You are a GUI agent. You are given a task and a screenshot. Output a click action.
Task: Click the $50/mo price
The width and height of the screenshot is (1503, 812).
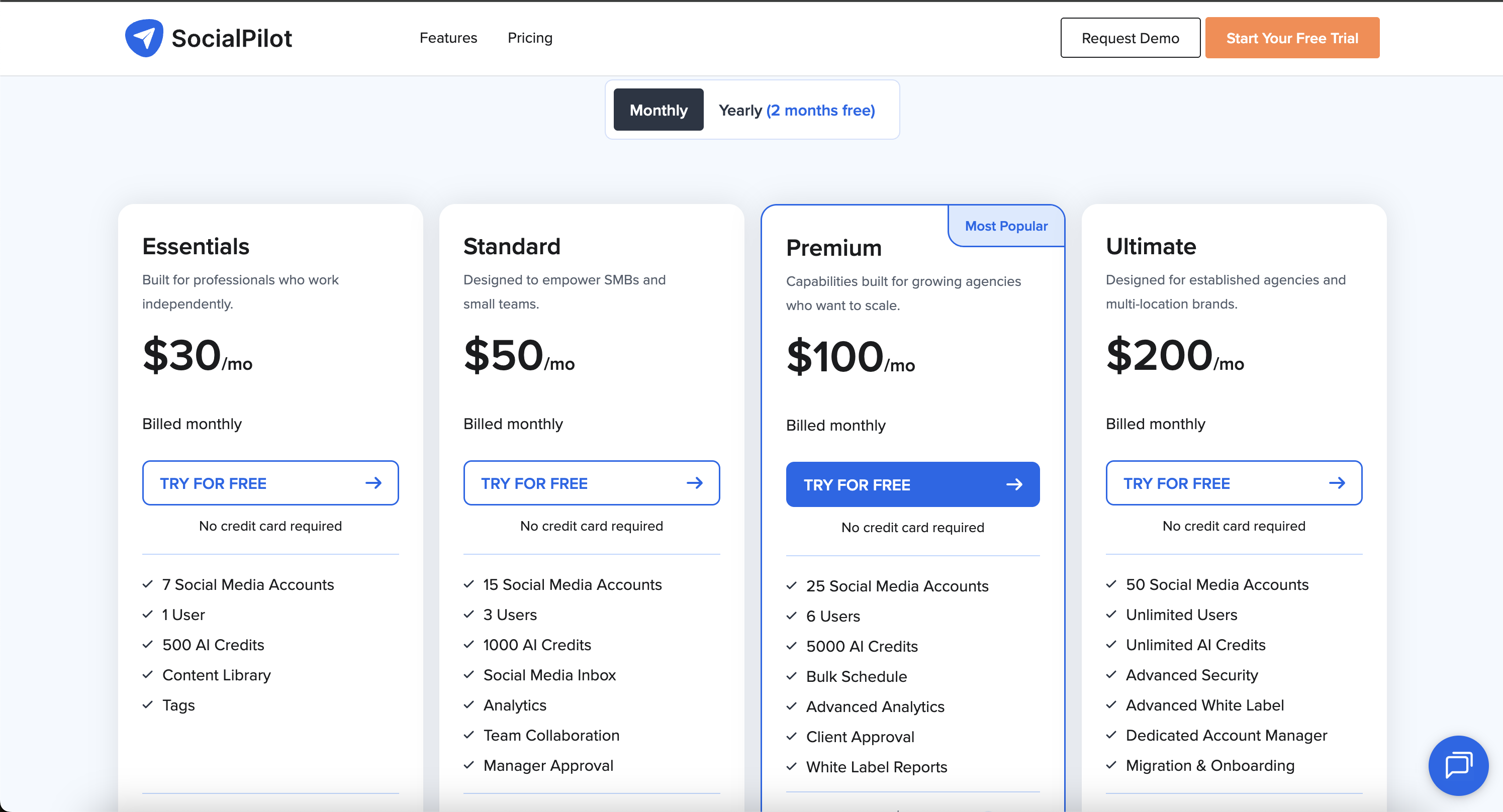[519, 356]
